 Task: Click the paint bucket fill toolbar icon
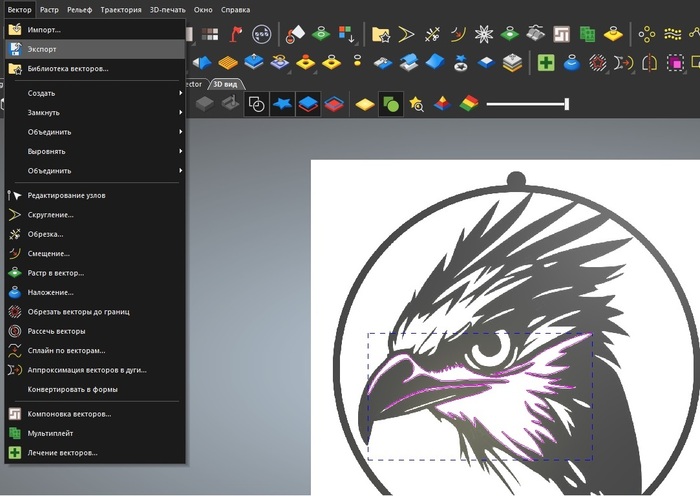point(295,34)
